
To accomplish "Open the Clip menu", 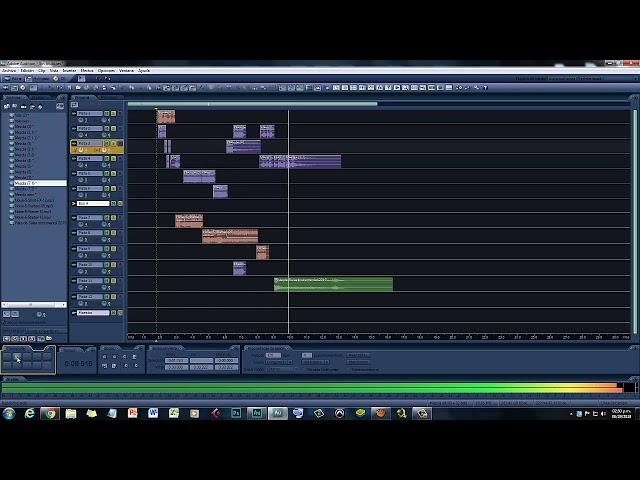I will point(42,71).
